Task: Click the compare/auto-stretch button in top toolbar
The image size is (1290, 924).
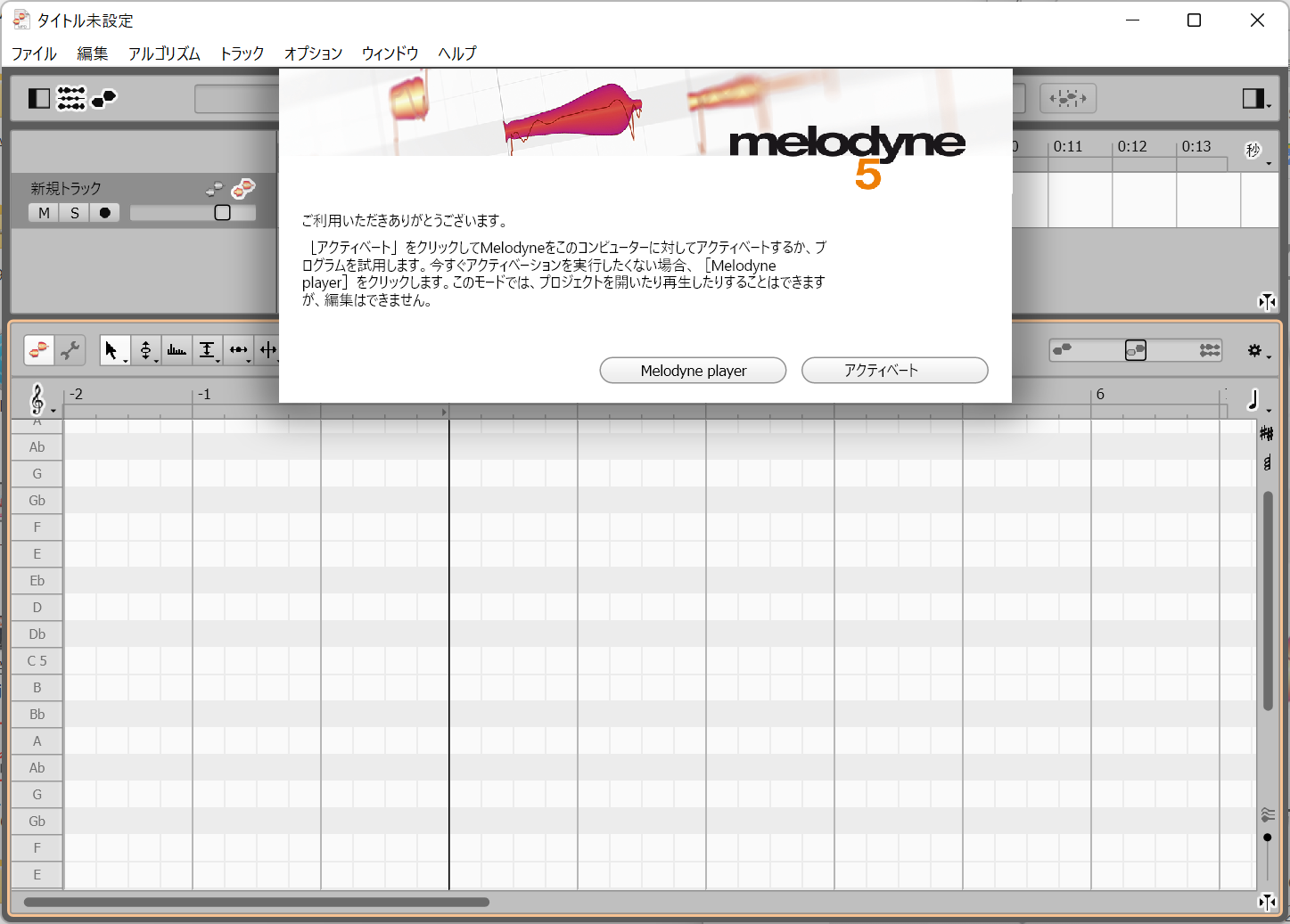Action: pyautogui.click(x=1068, y=98)
